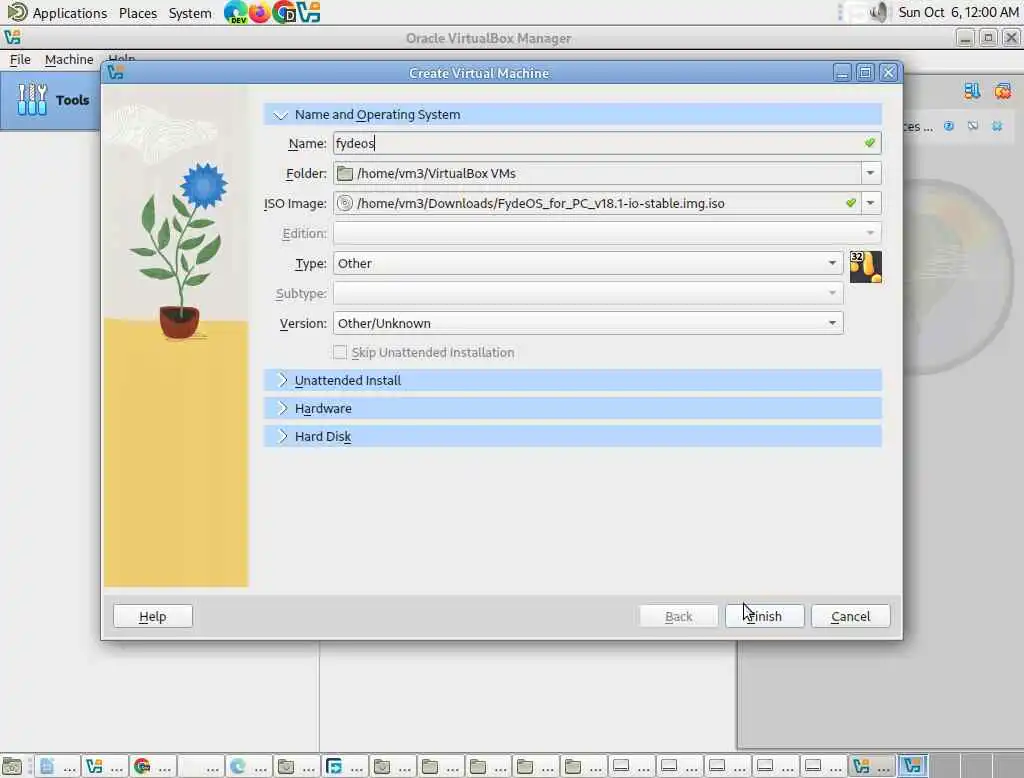Activate the highlighted VirtualBox taskbar item
This screenshot has height=778, width=1024.
point(912,766)
